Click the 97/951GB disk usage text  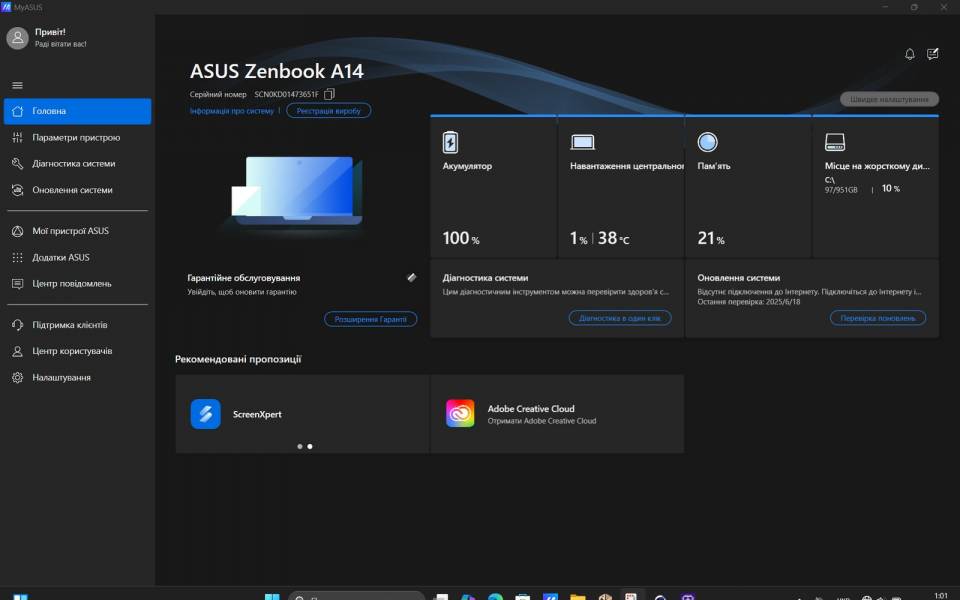pos(841,190)
